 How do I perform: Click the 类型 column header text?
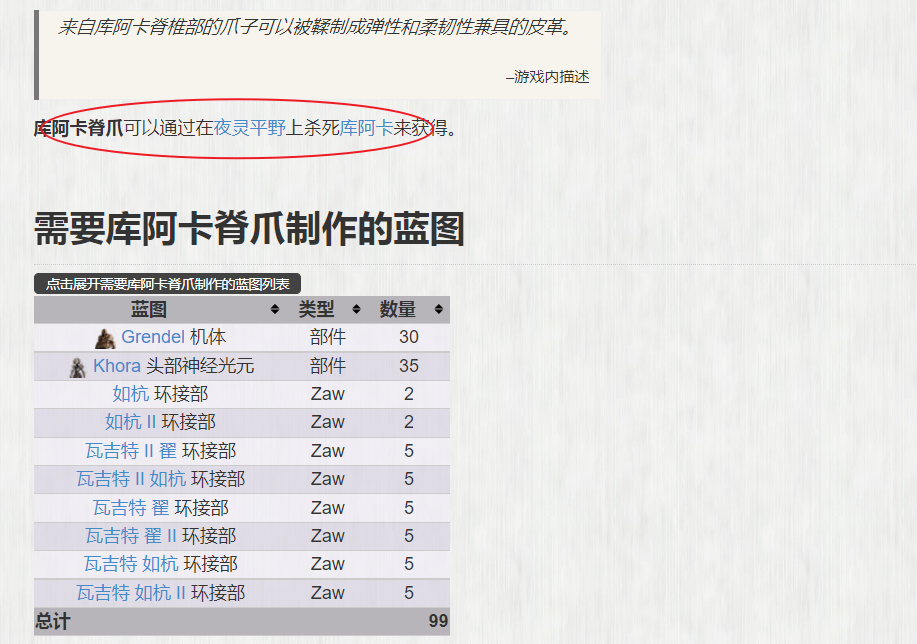click(x=316, y=309)
